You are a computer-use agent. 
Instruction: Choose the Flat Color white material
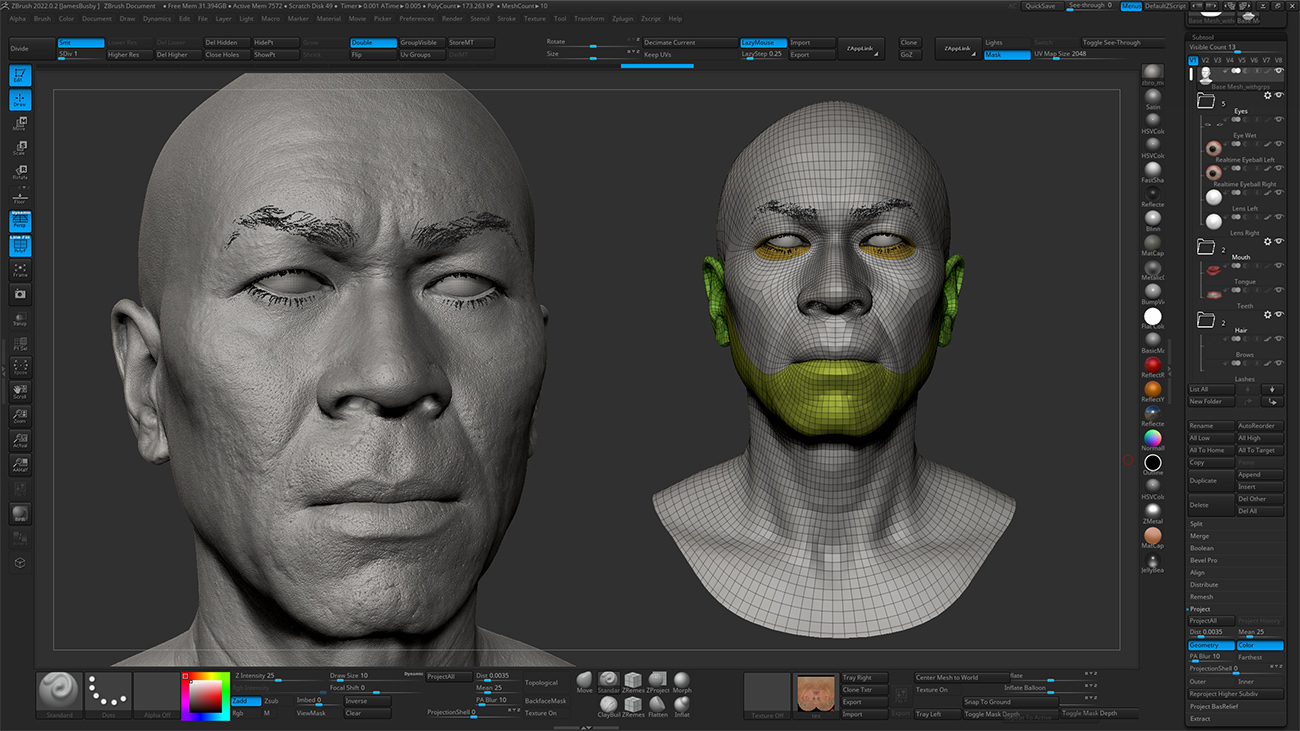pyautogui.click(x=1153, y=316)
